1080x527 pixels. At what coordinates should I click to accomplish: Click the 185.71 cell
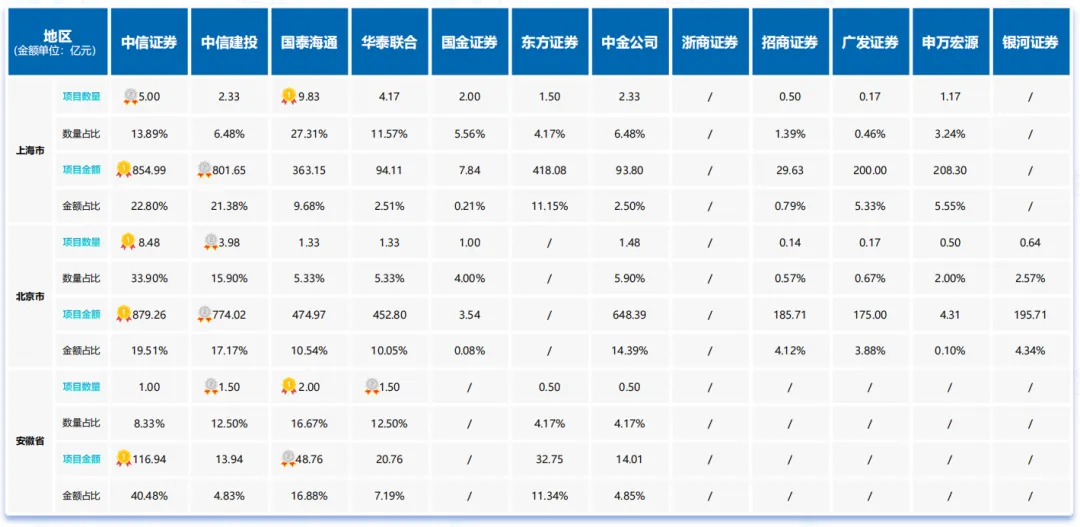click(x=790, y=315)
